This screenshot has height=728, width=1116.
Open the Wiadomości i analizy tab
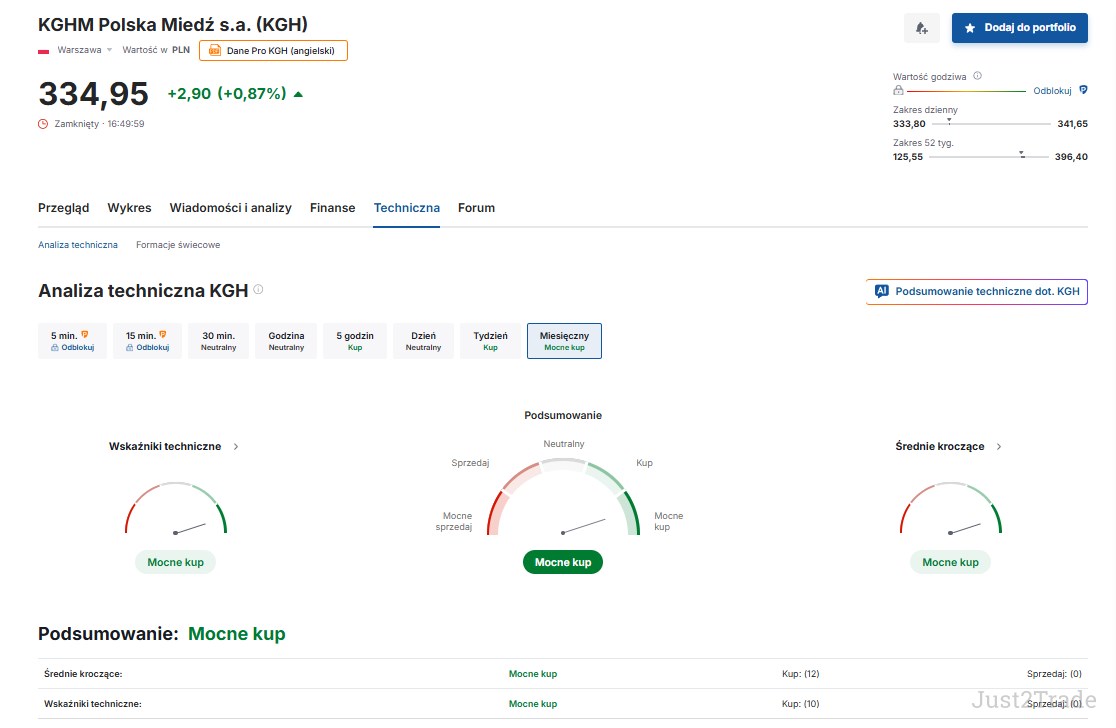pos(231,208)
